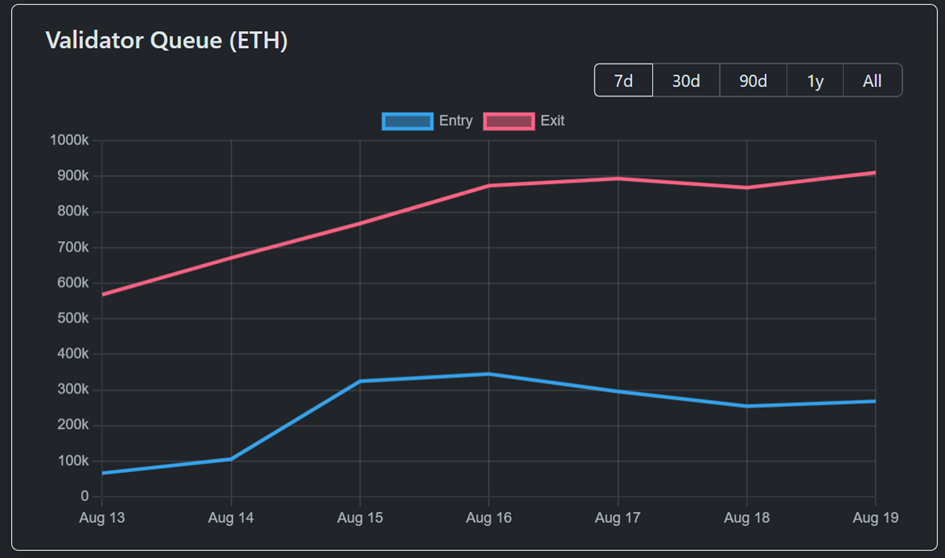Select the 7d time range
The width and height of the screenshot is (945, 558).
point(623,81)
